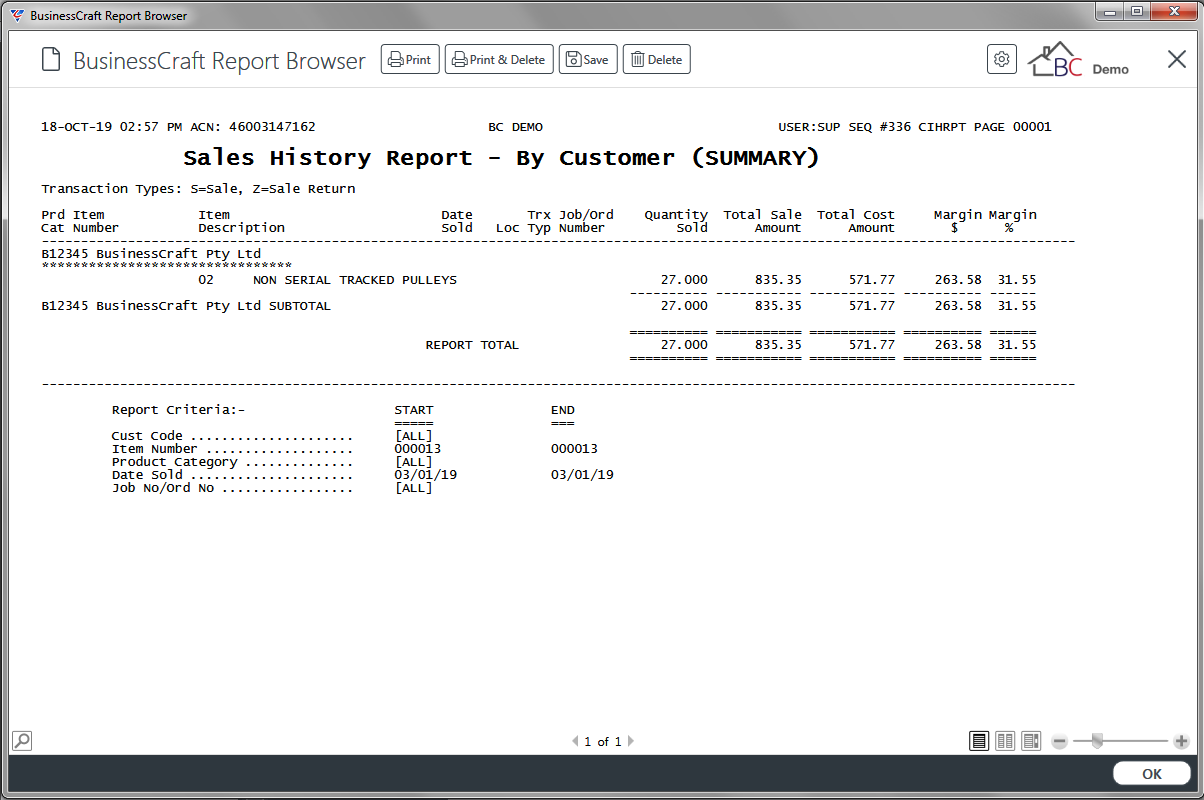This screenshot has height=800, width=1204.
Task: Switch to page view with thumbnail sidebar
Action: pos(1031,741)
